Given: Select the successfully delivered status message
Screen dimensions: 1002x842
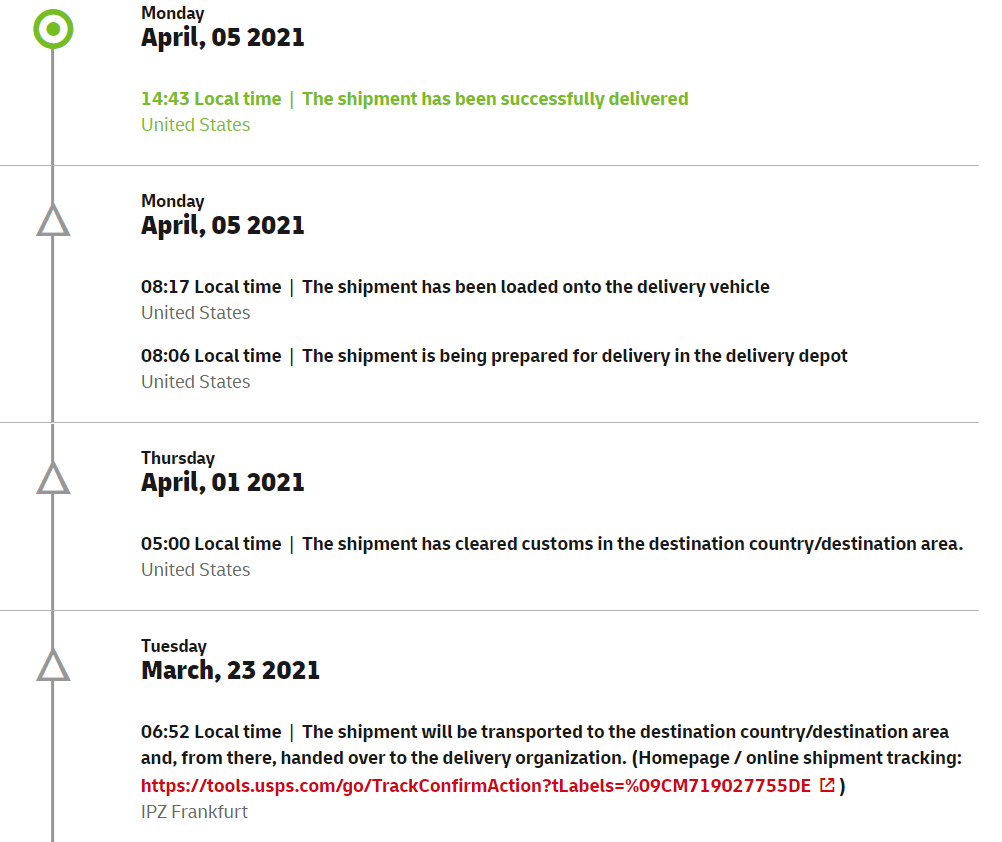Looking at the screenshot, I should (x=495, y=99).
